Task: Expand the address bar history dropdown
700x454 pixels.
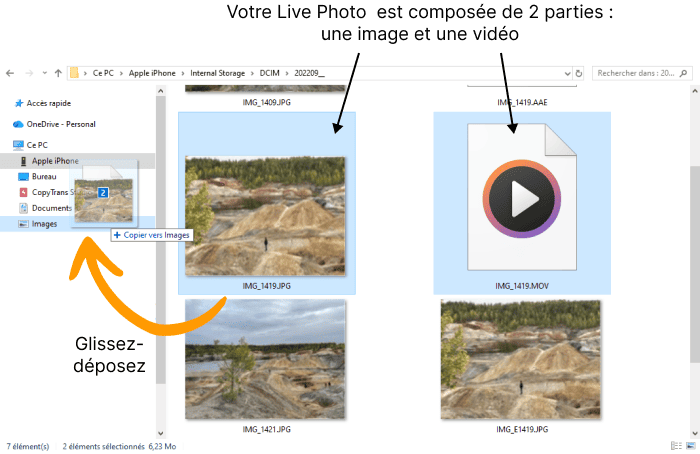Action: point(567,74)
